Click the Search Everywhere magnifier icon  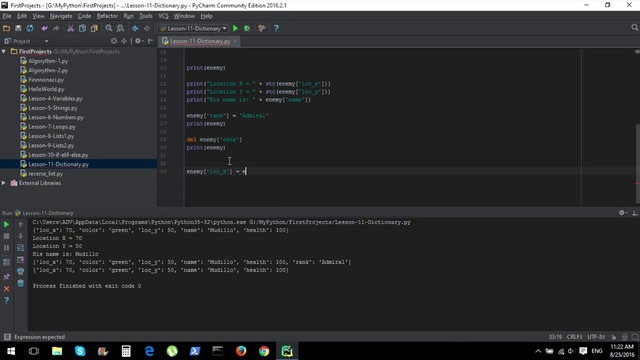[634, 28]
